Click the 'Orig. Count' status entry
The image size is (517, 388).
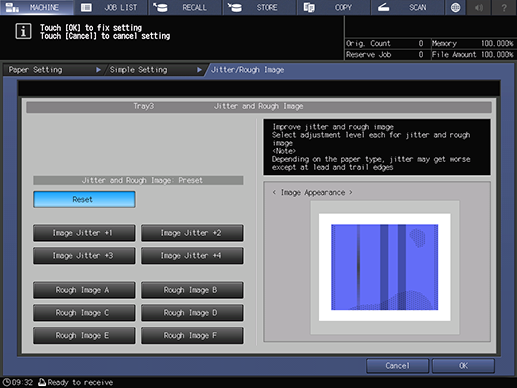[x=385, y=43]
